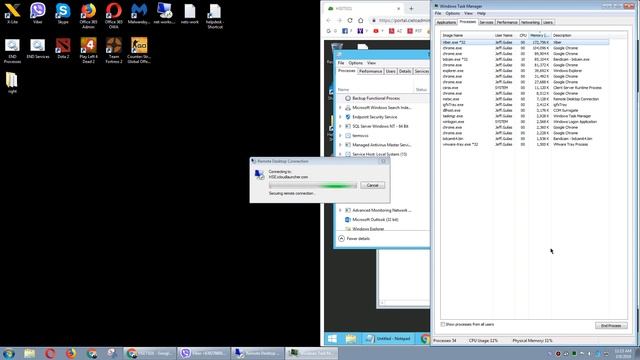Expand Microsoft Windows Search Indexer row
Screen dimensions: 640x360
click(x=340, y=108)
